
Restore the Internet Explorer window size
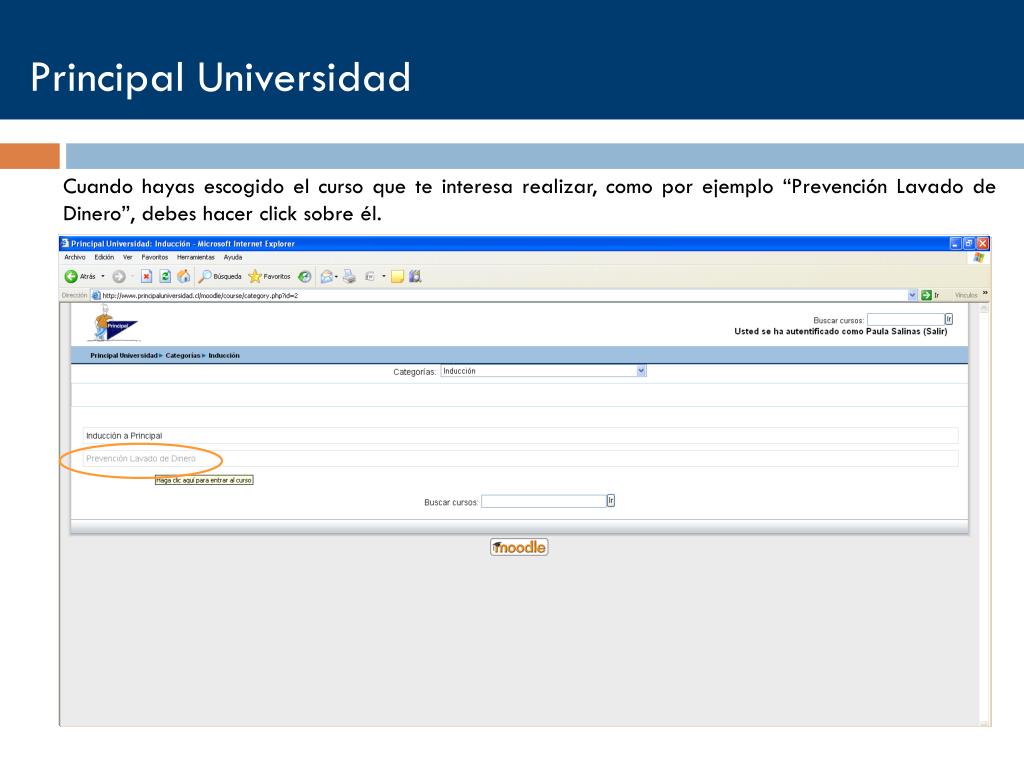tap(969, 244)
